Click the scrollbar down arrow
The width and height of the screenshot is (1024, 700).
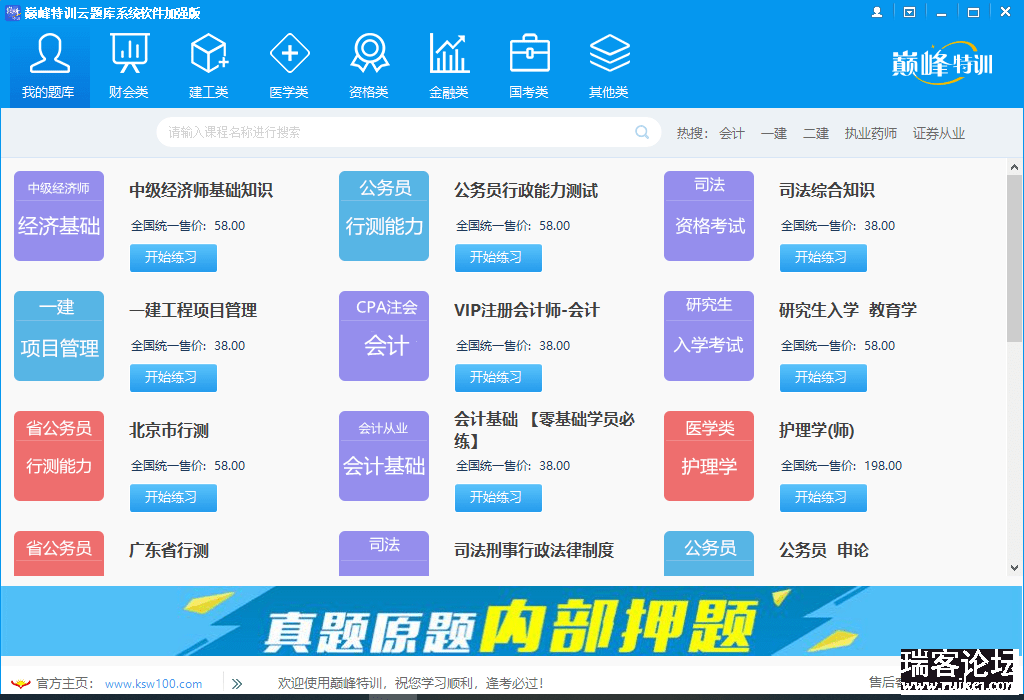1014,568
